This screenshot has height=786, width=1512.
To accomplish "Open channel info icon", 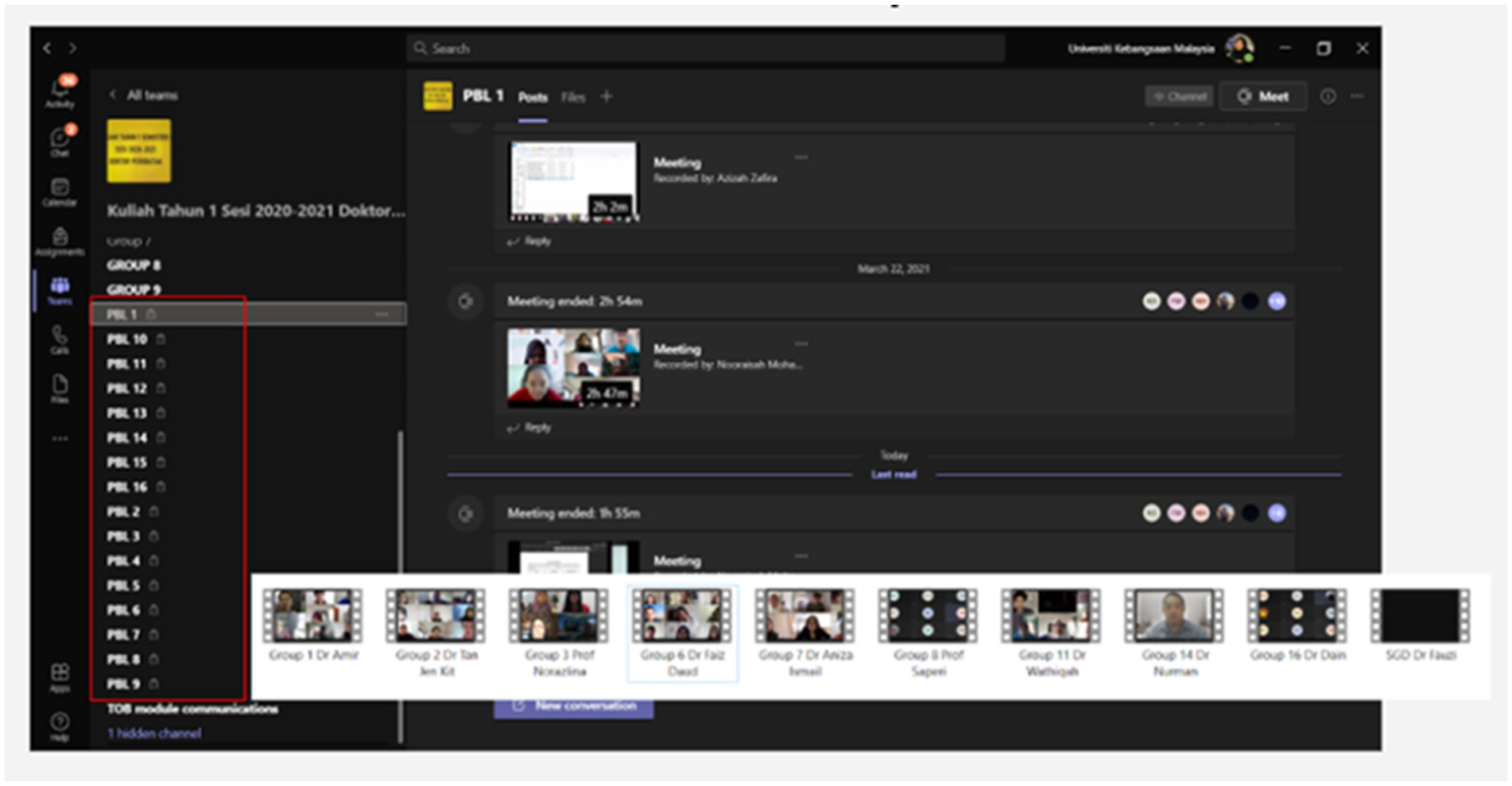I will point(1328,96).
